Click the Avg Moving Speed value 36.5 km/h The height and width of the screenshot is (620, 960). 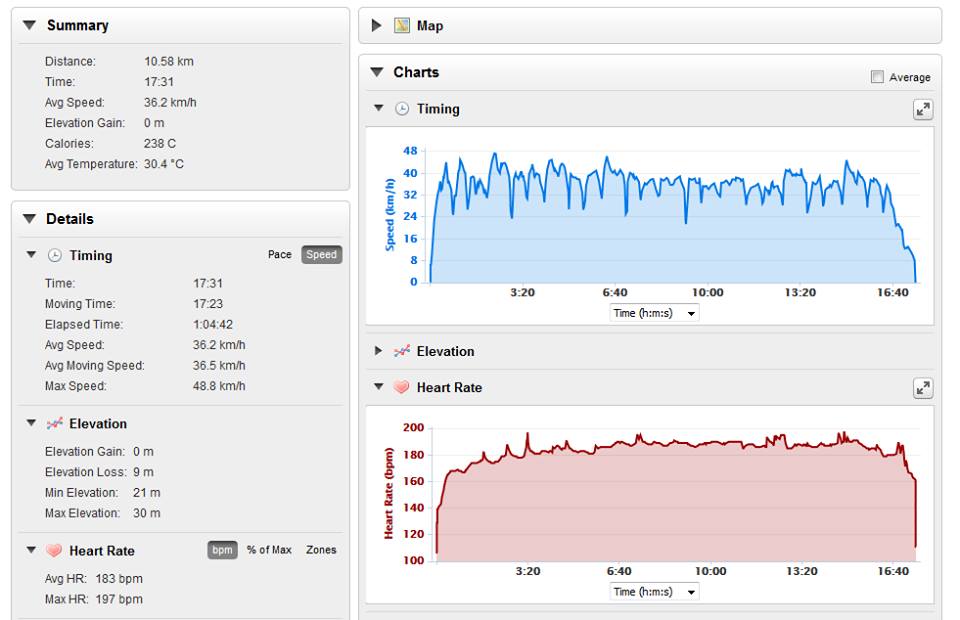tap(219, 365)
